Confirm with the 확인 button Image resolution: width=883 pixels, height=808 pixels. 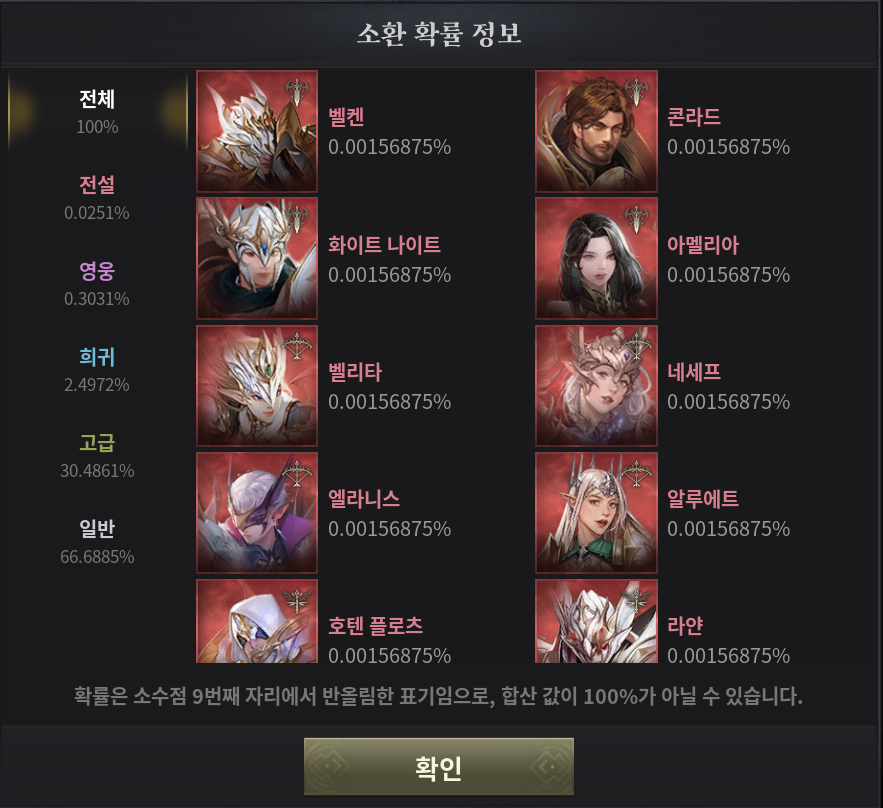click(x=439, y=767)
